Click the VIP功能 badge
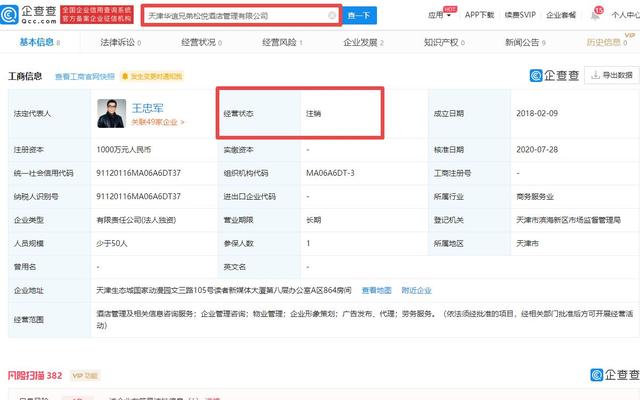Image resolution: width=640 pixels, height=400 pixels. [x=85, y=376]
